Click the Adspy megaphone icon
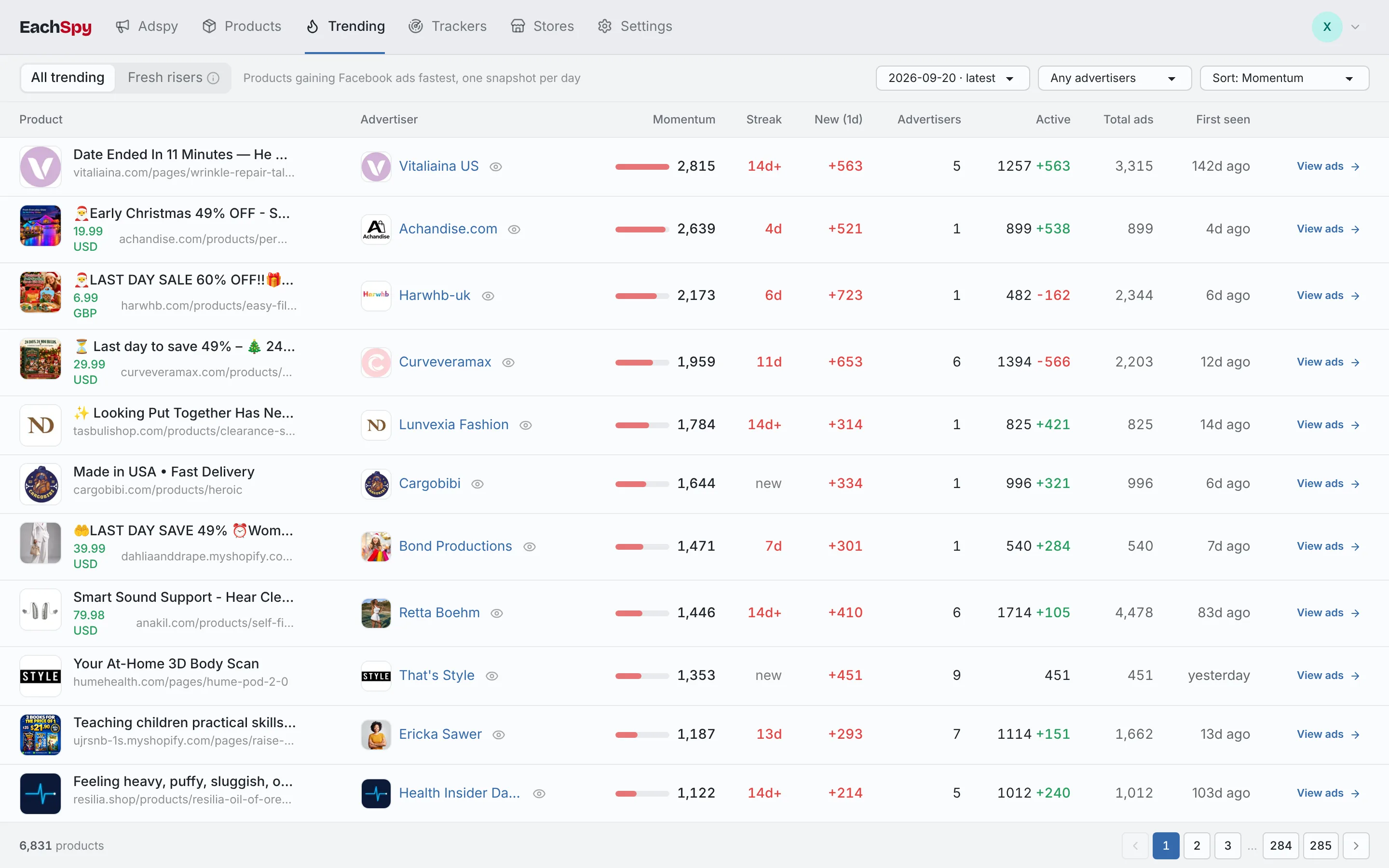Viewport: 1389px width, 868px height. tap(122, 27)
